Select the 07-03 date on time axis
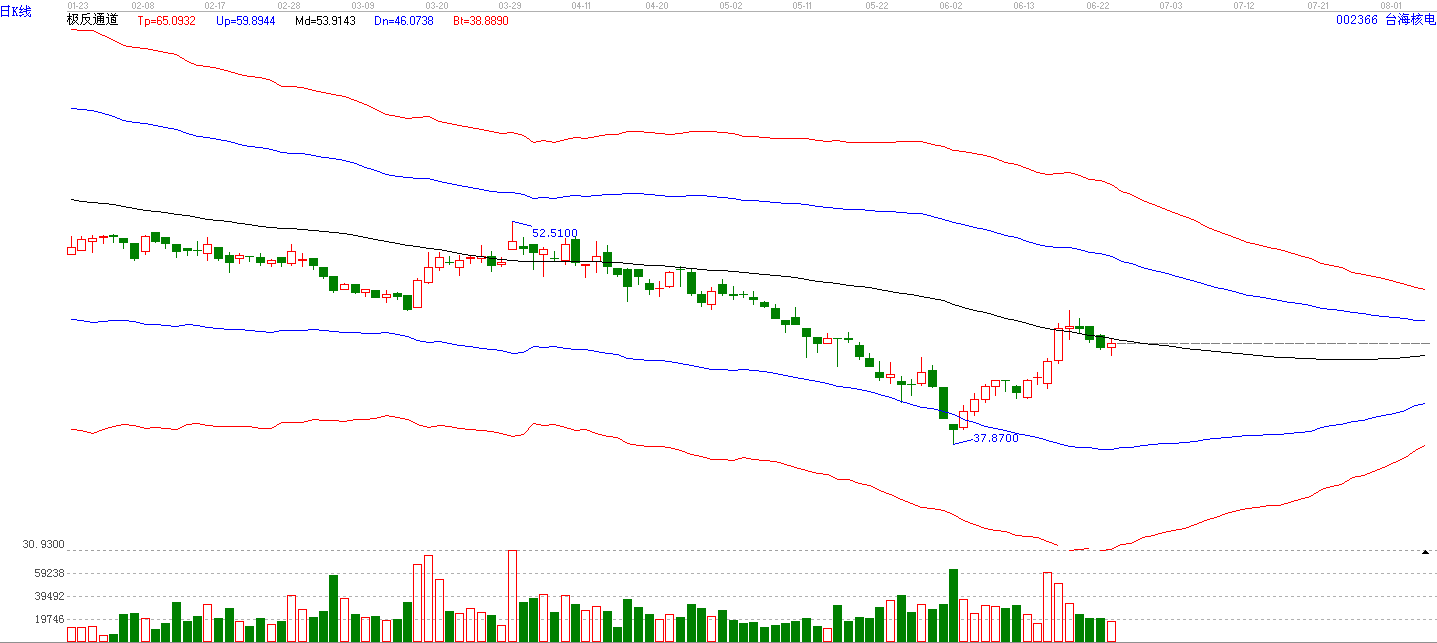 (x=1171, y=5)
